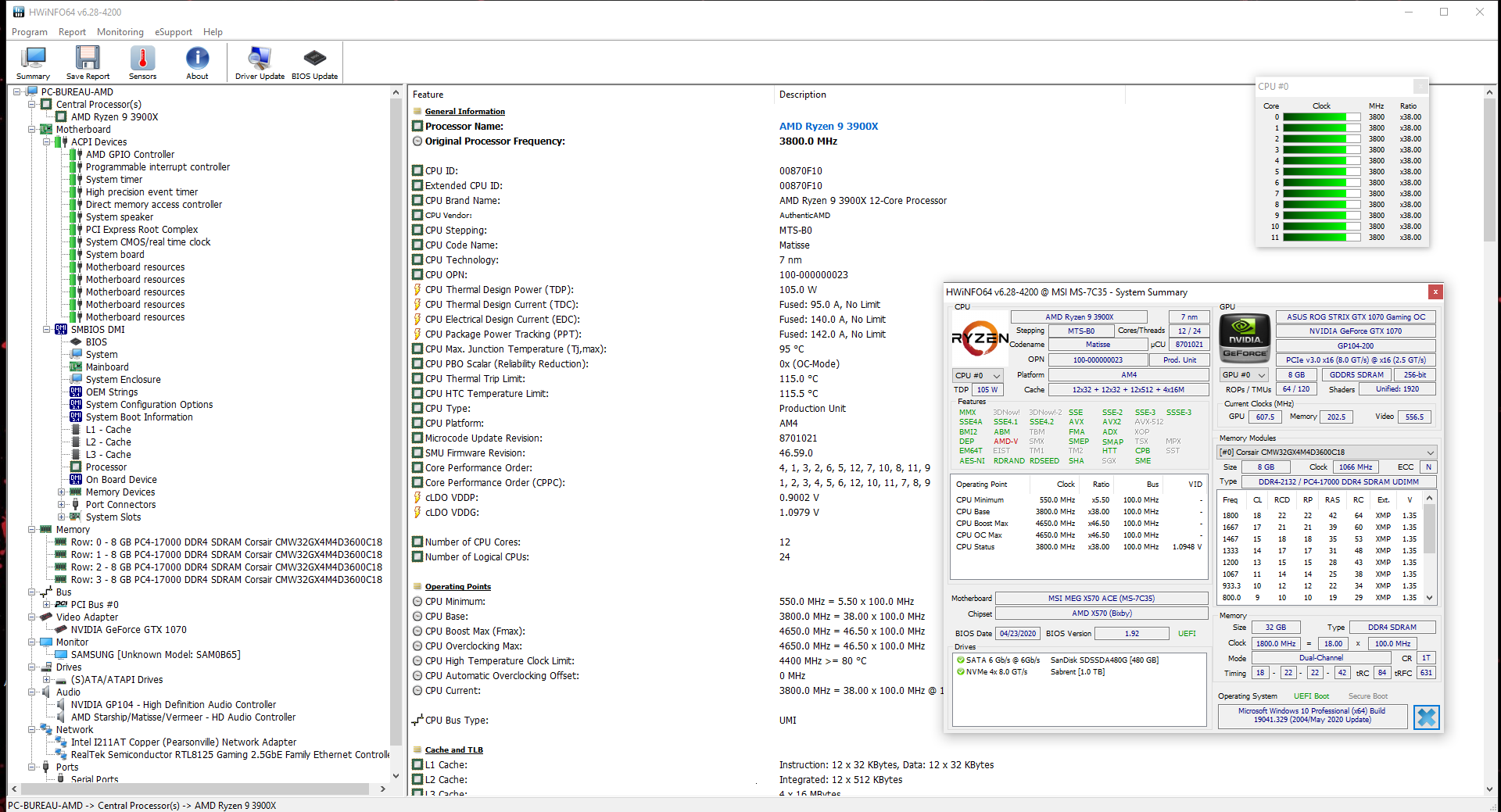Collapse the Central Processor(s) node

point(32,105)
